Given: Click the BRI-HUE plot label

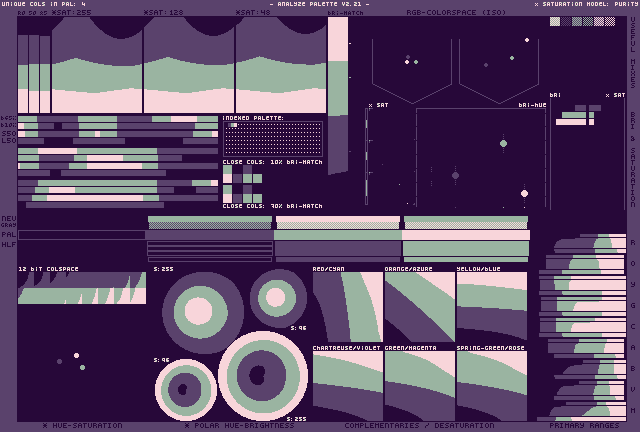Looking at the screenshot, I should [x=532, y=105].
